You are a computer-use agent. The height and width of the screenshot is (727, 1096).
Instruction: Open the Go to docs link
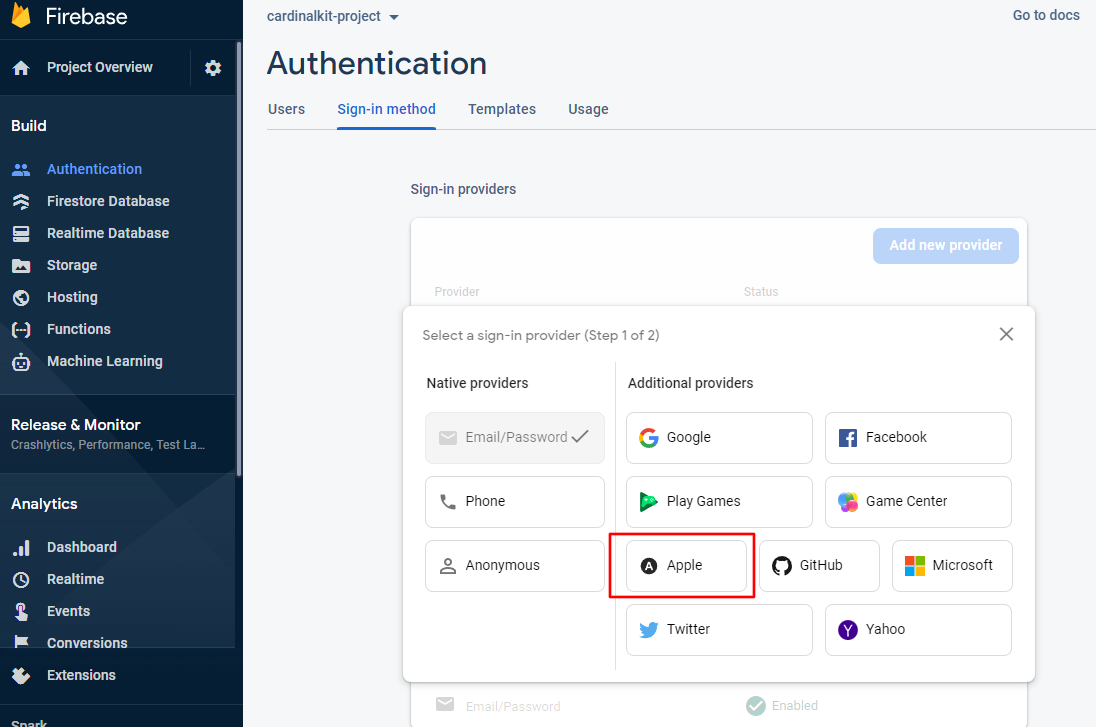click(x=1045, y=15)
